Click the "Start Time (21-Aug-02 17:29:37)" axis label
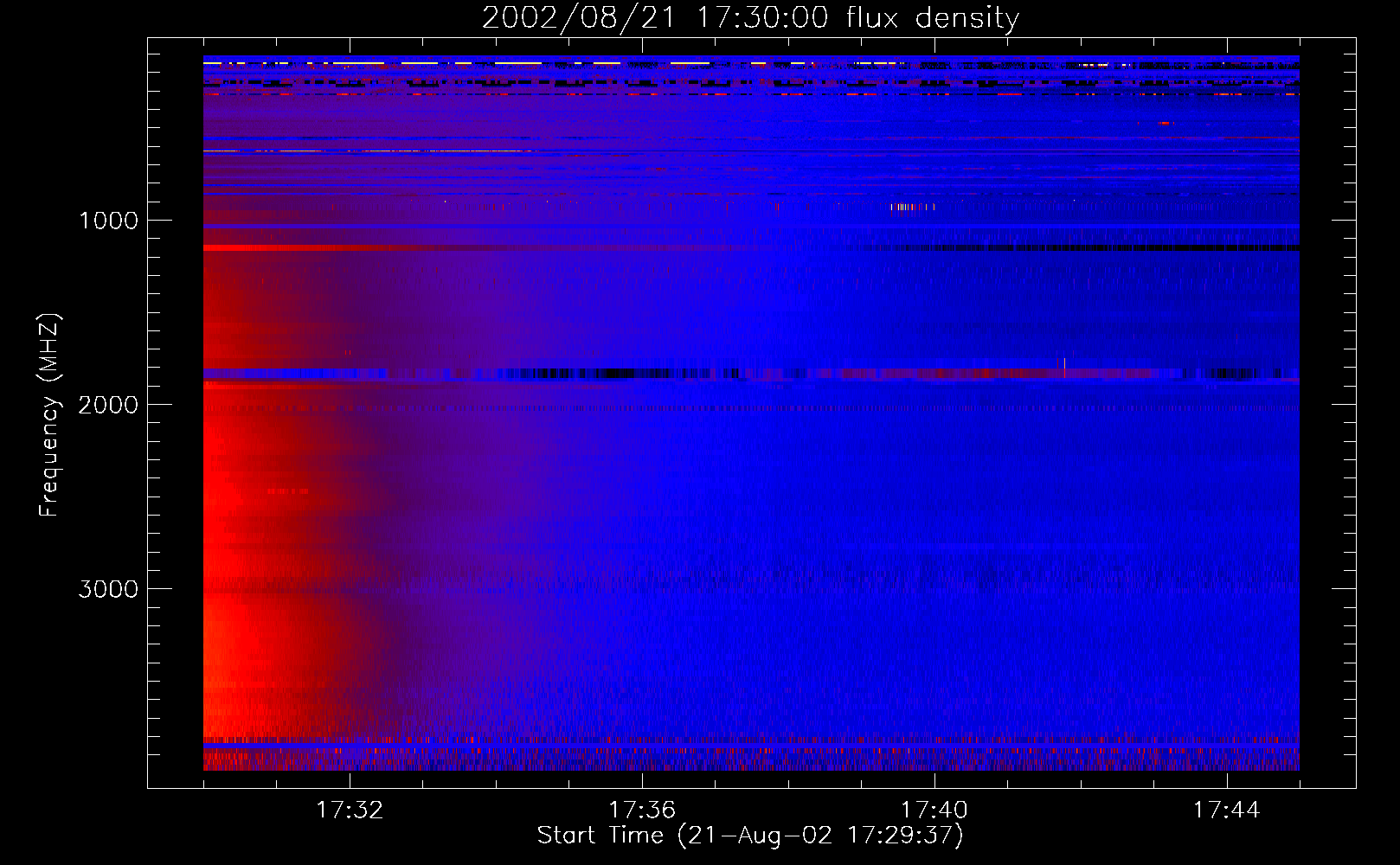 coord(750,836)
